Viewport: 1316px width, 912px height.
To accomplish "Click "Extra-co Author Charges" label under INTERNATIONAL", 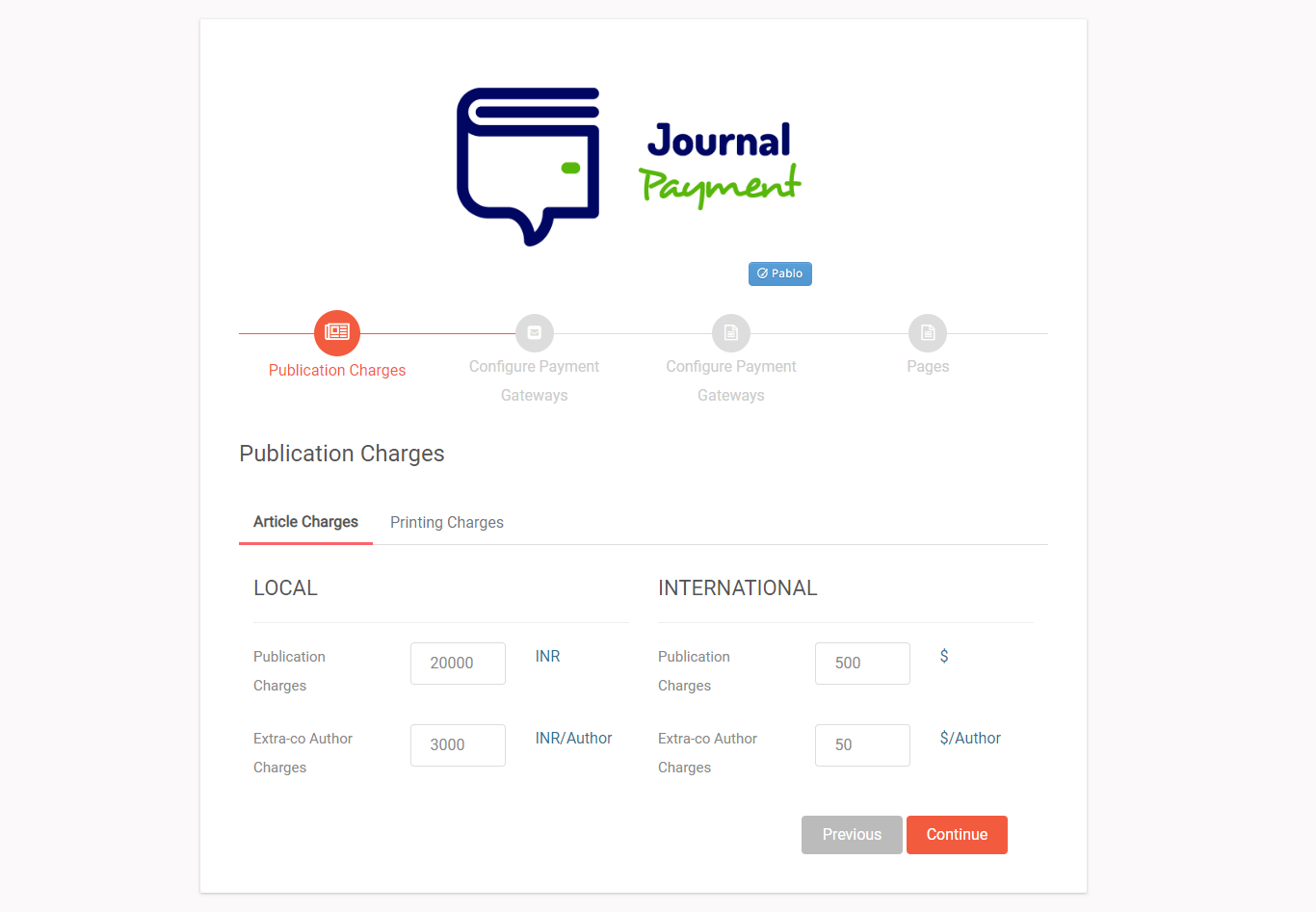I will click(707, 753).
